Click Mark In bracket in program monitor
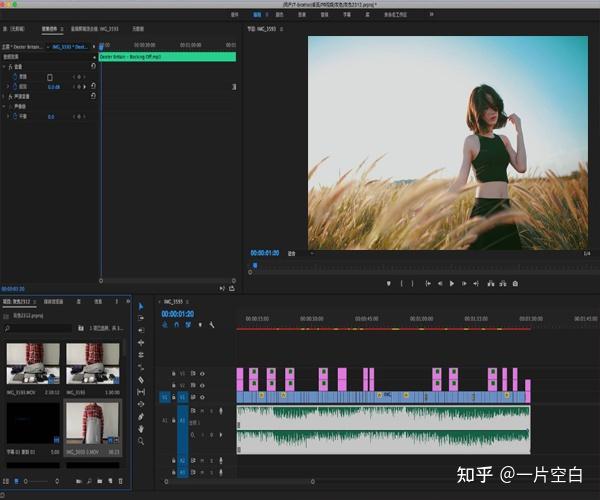600x500 pixels. pos(401,283)
